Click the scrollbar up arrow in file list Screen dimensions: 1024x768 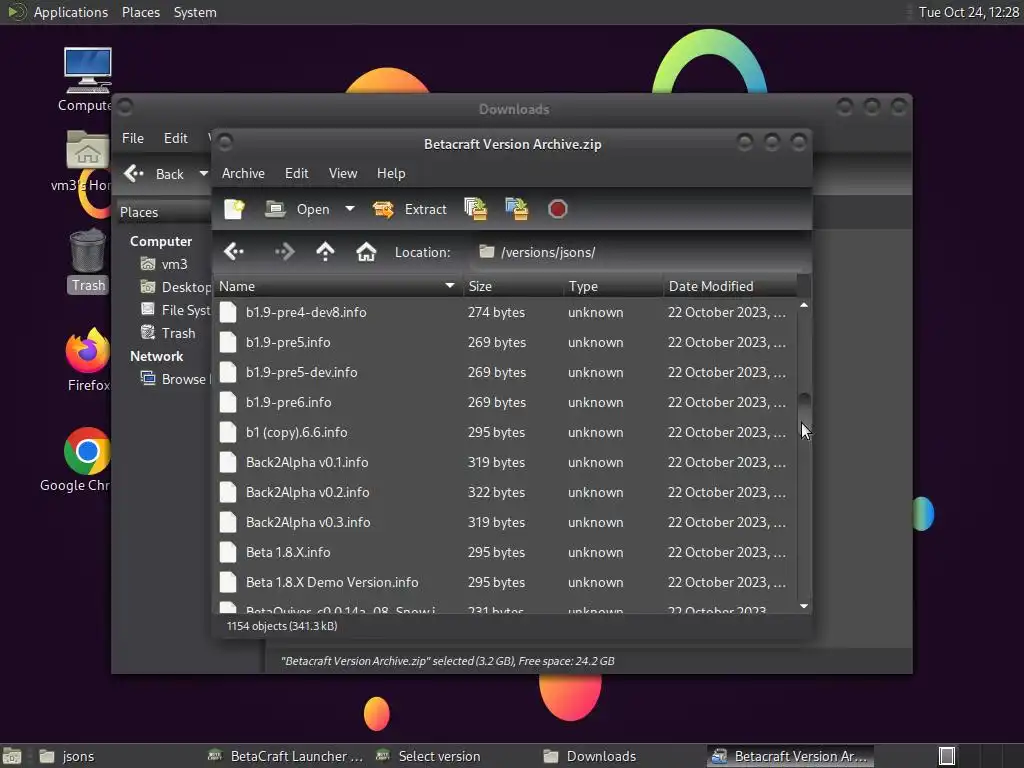point(804,305)
